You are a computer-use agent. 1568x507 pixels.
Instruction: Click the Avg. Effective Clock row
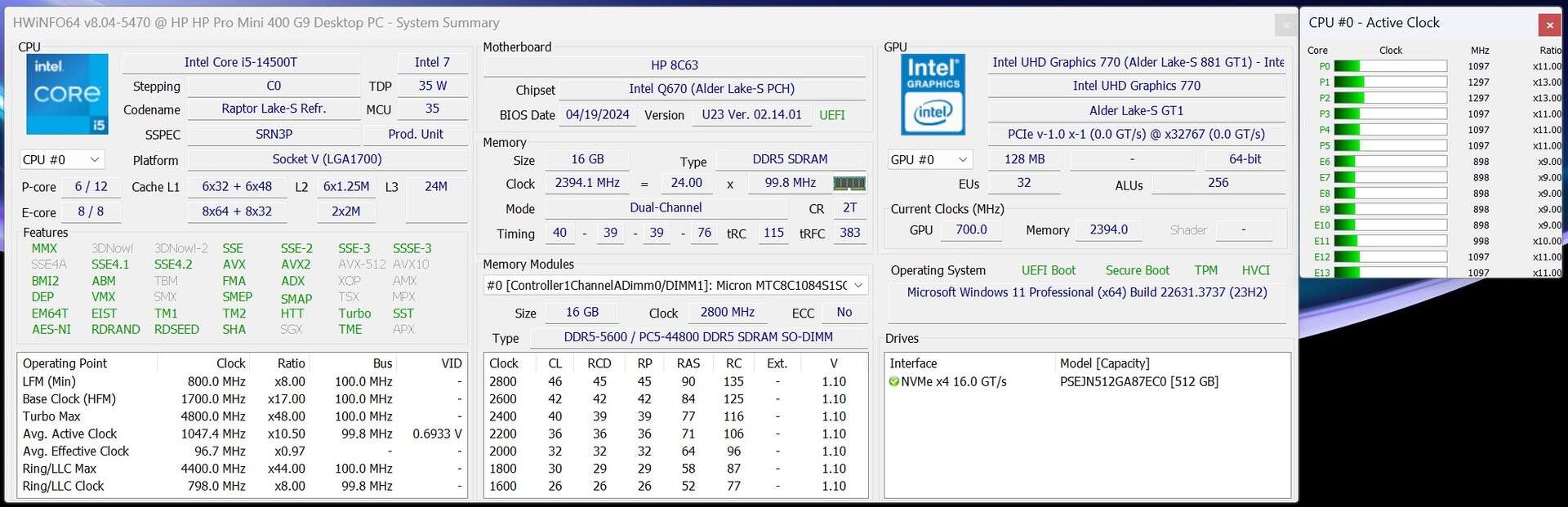242,451
